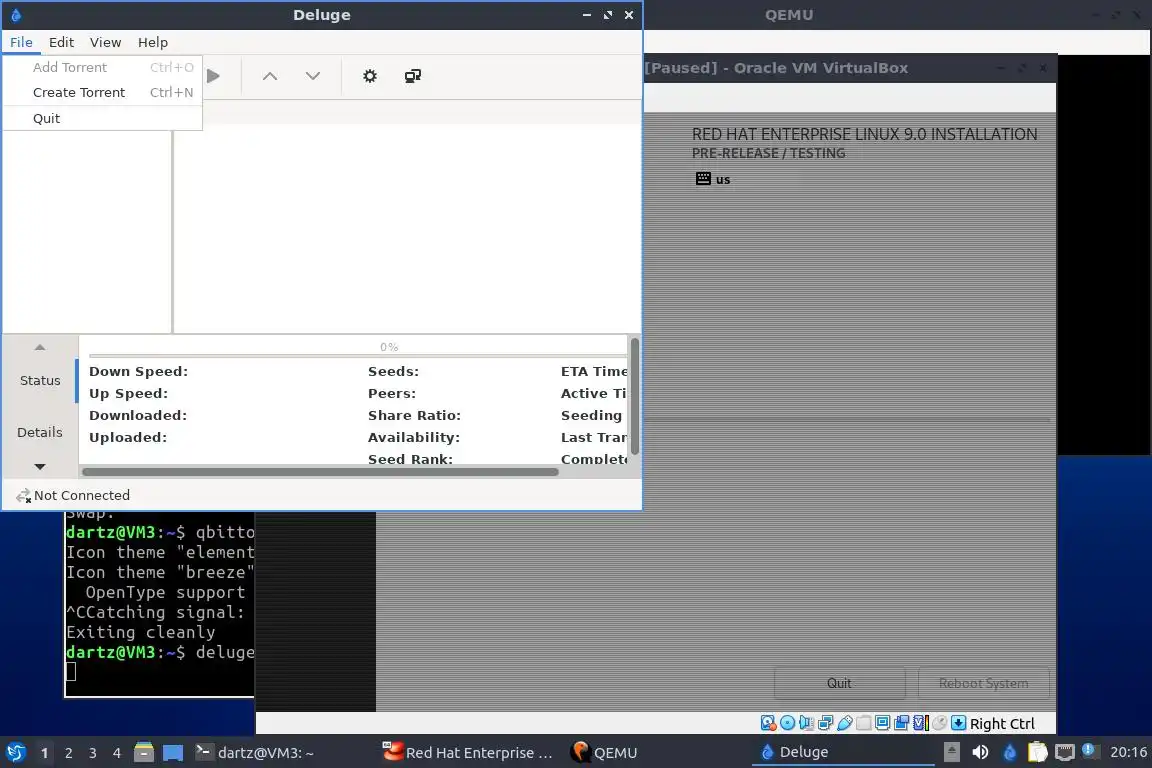Click the down arrow below the Details tab
Image resolution: width=1152 pixels, height=768 pixels.
[x=40, y=467]
